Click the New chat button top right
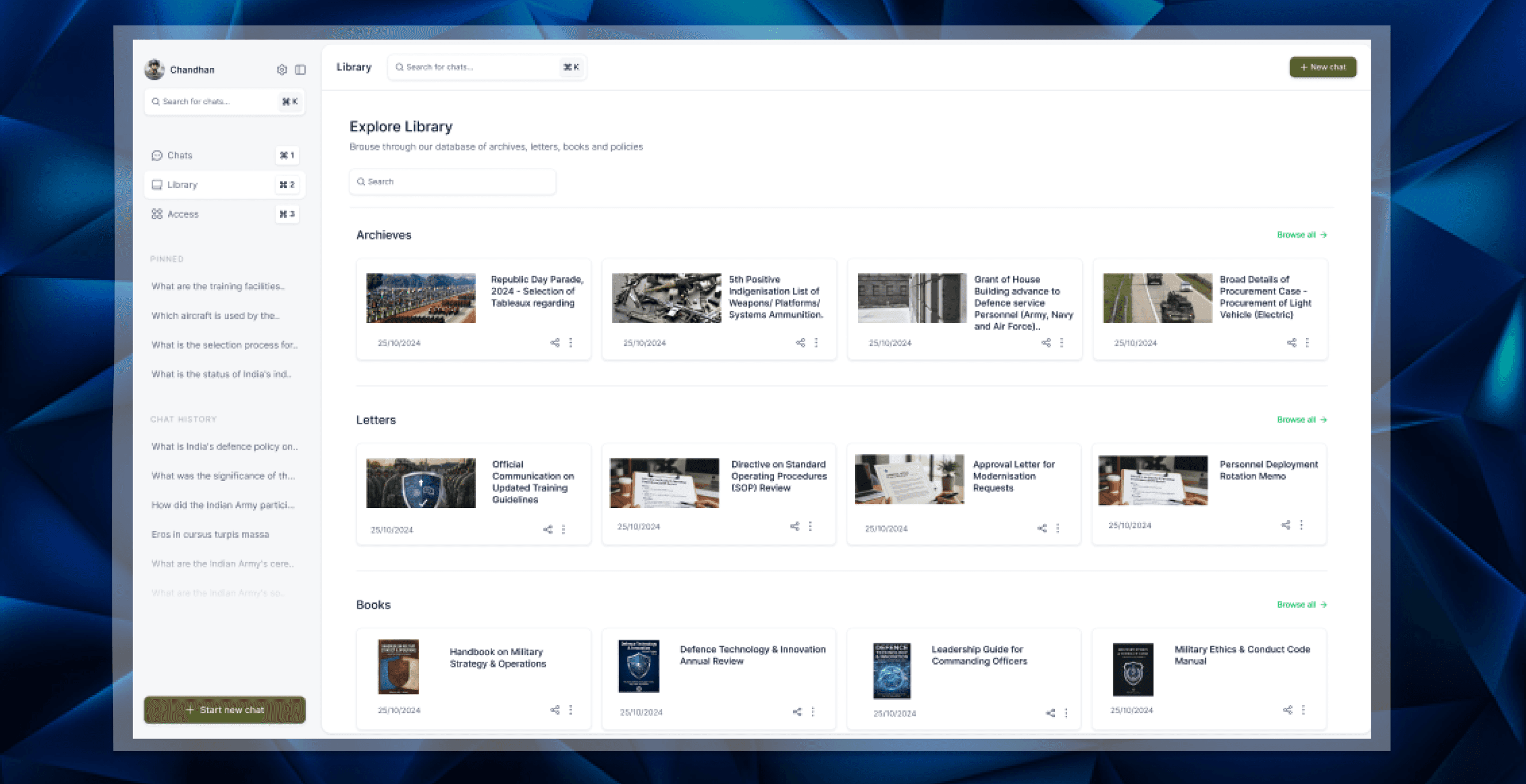1526x784 pixels. [1322, 67]
